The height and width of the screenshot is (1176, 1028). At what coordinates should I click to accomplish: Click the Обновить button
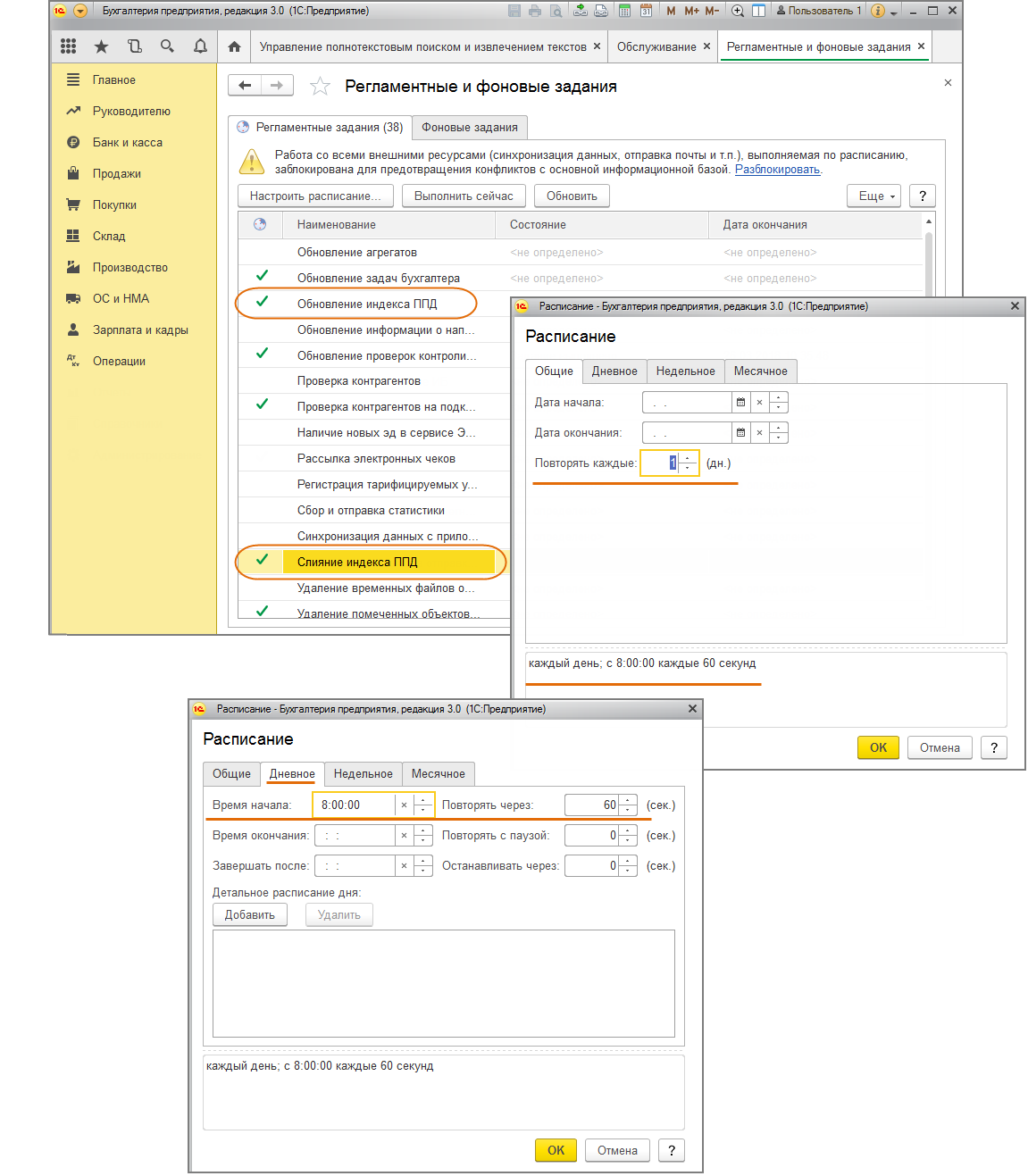tap(572, 196)
